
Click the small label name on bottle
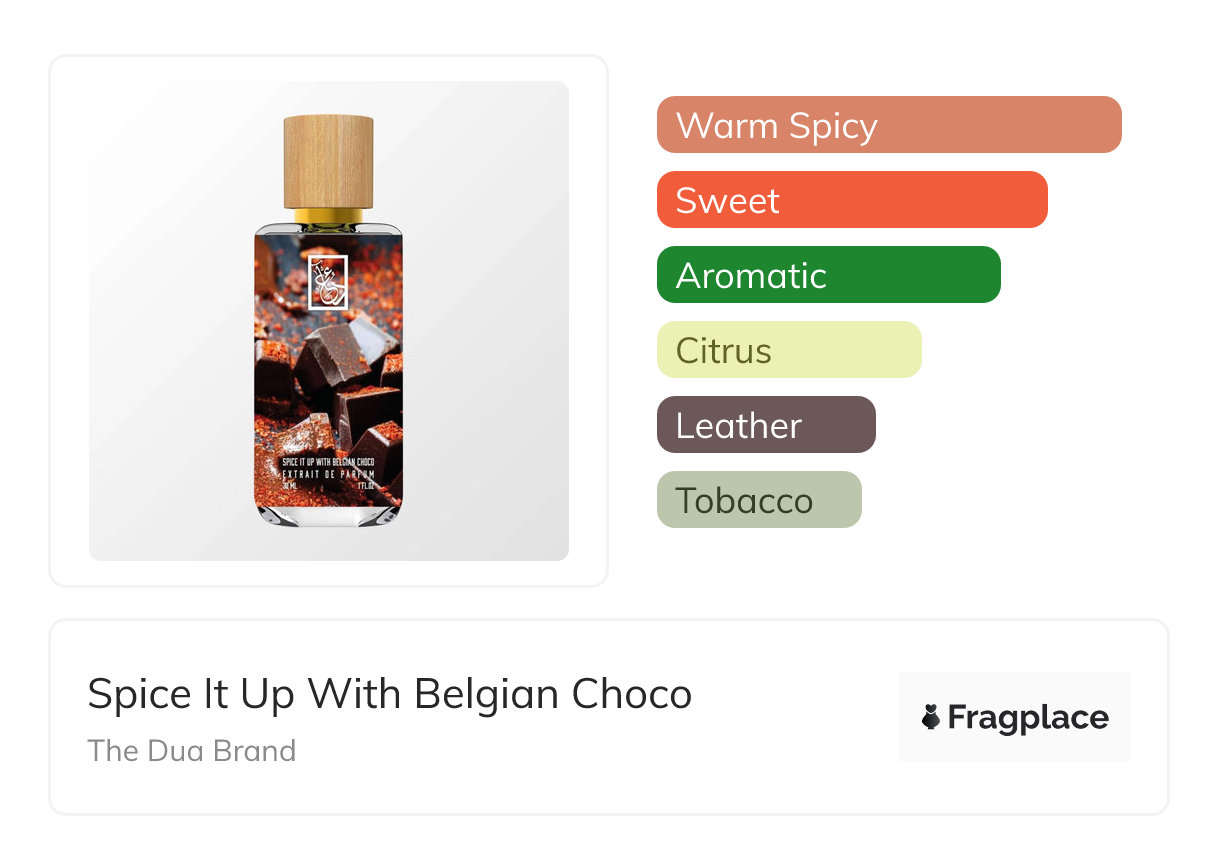point(329,464)
